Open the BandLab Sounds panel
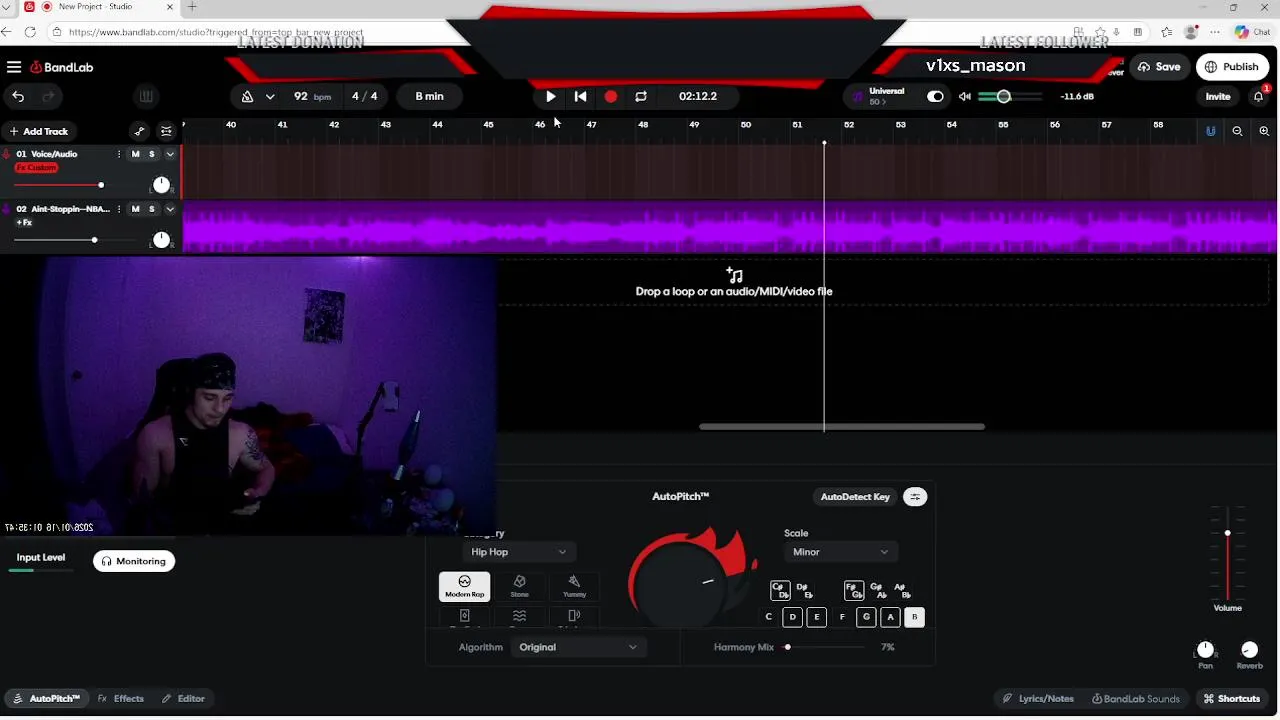 coord(1136,699)
